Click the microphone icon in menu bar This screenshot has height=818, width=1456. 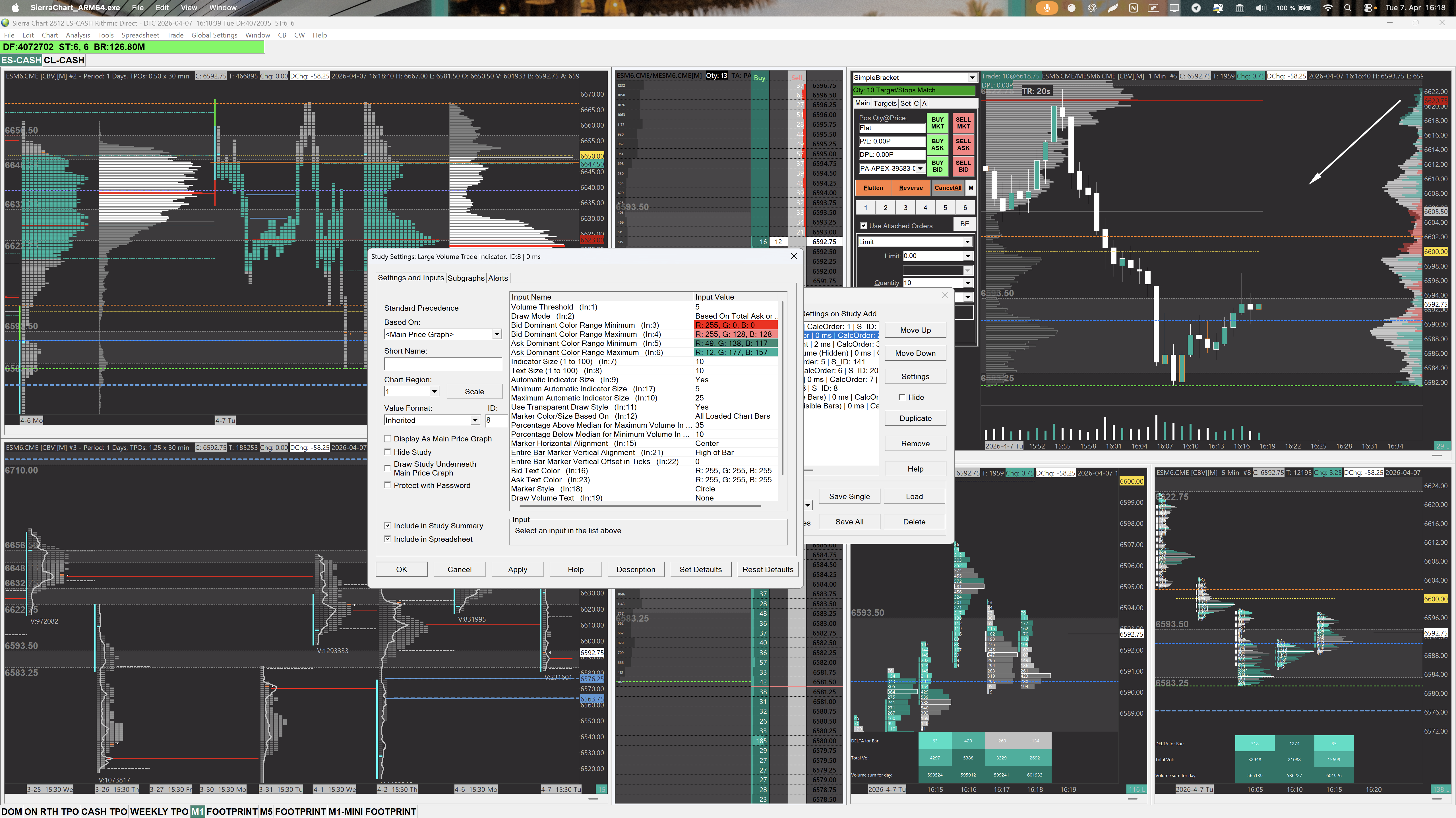1047,8
